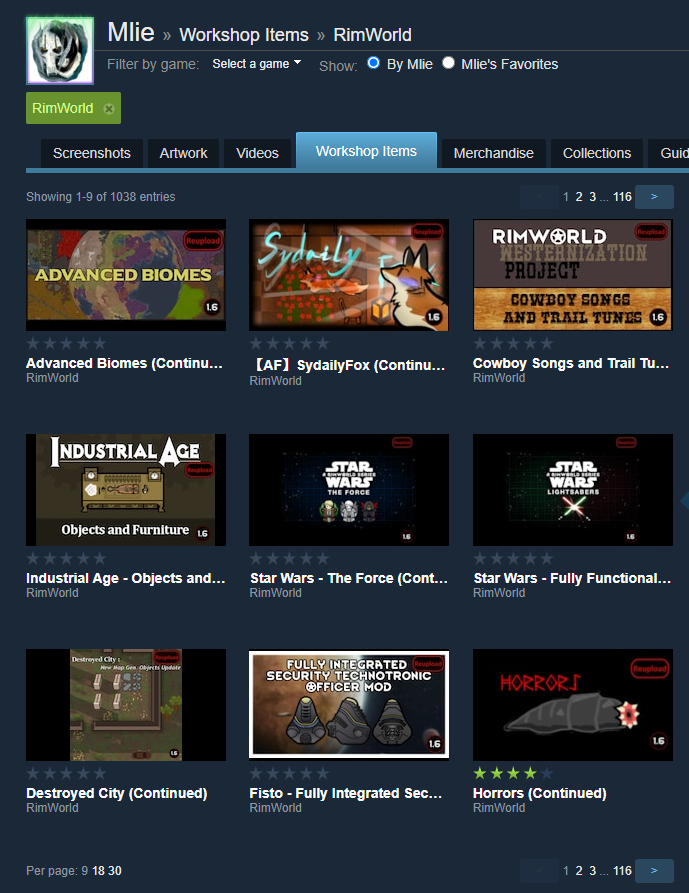
Task: Click Industrial Age - Objects title link
Action: (126, 578)
